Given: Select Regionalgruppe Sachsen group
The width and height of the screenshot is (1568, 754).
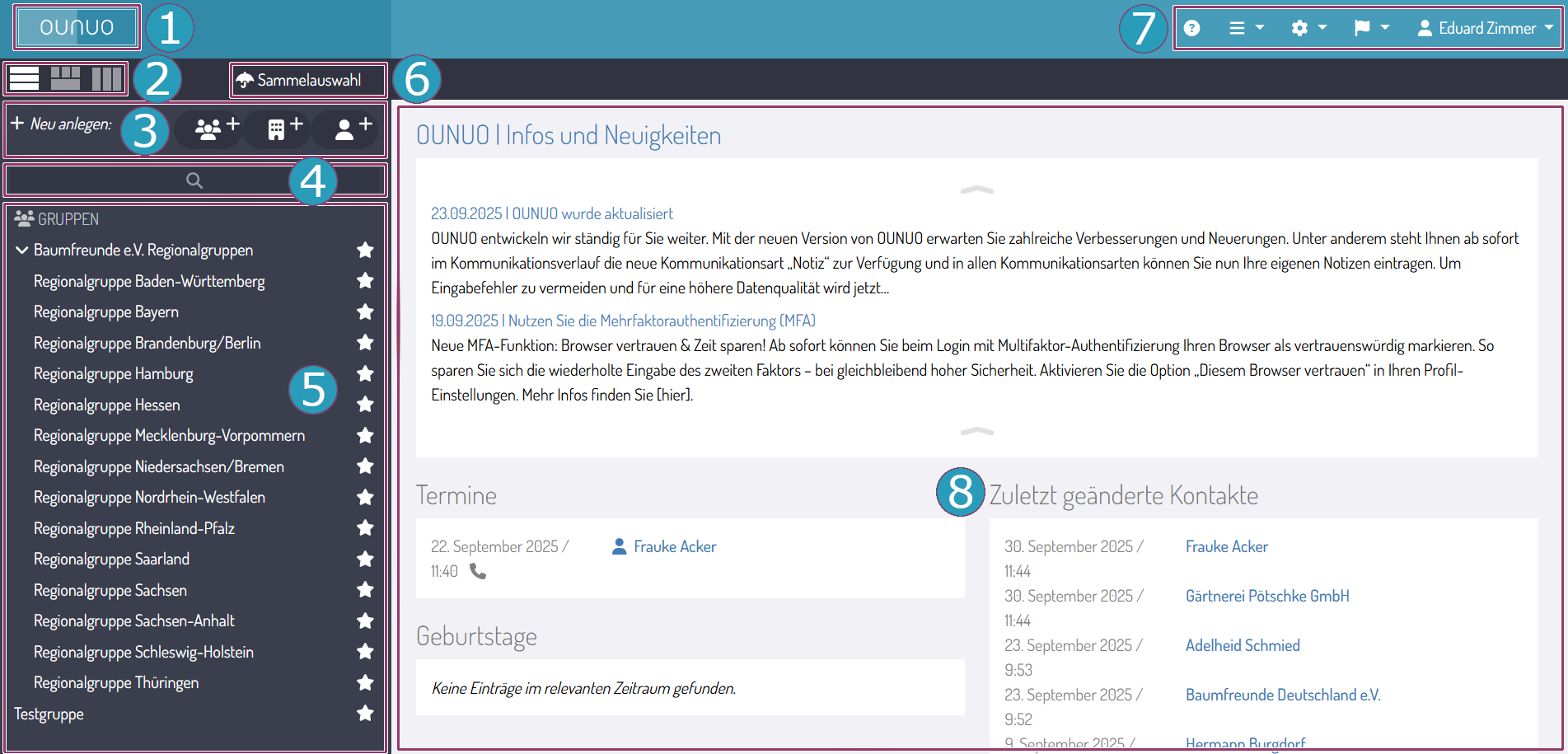Looking at the screenshot, I should [110, 590].
